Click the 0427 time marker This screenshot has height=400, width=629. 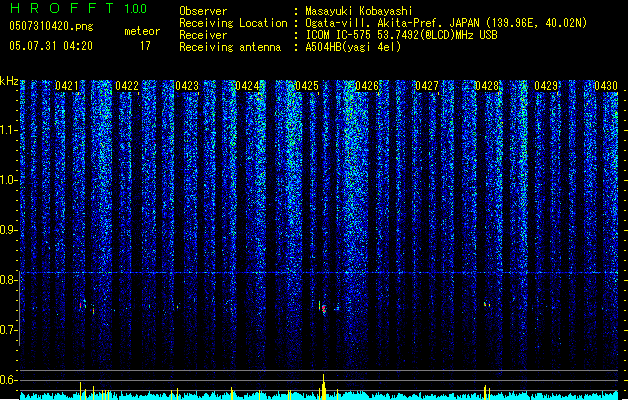[426, 86]
